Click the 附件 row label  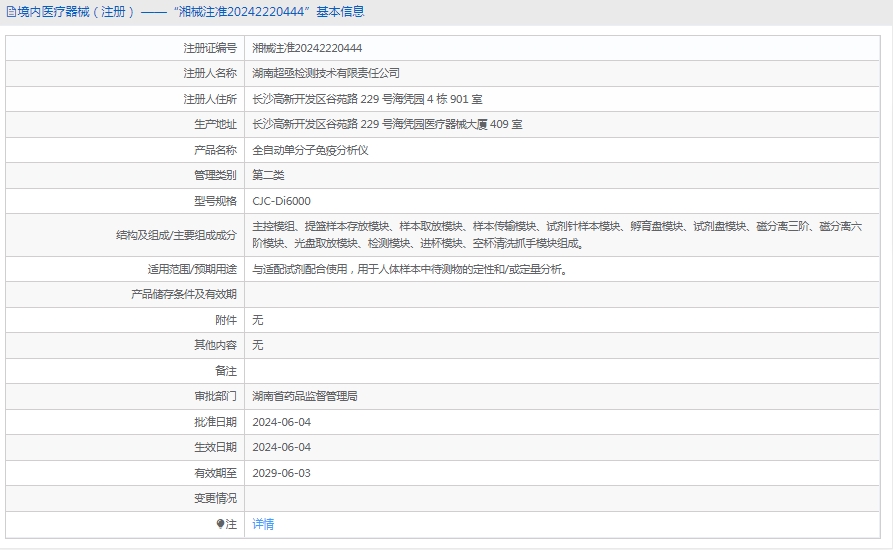226,320
